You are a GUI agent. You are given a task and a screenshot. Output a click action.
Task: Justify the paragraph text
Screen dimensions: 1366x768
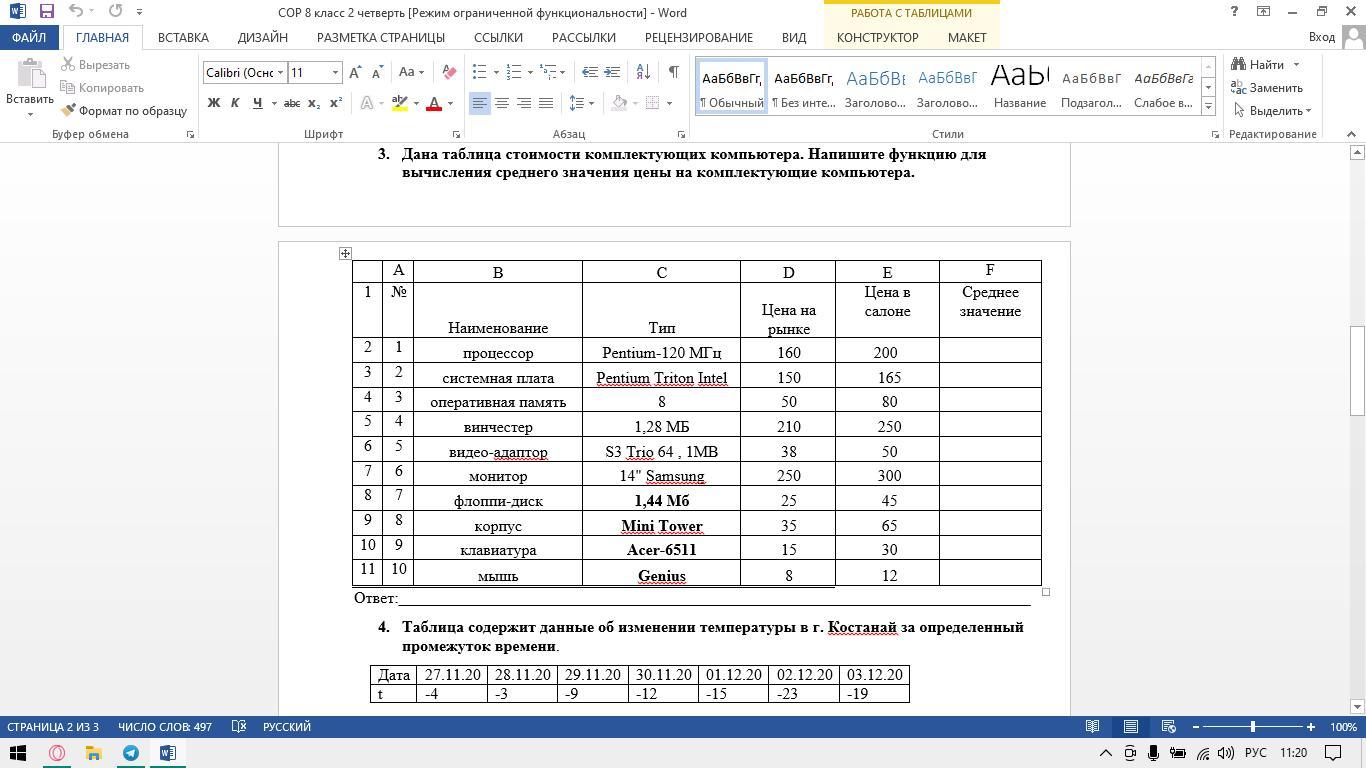click(546, 103)
